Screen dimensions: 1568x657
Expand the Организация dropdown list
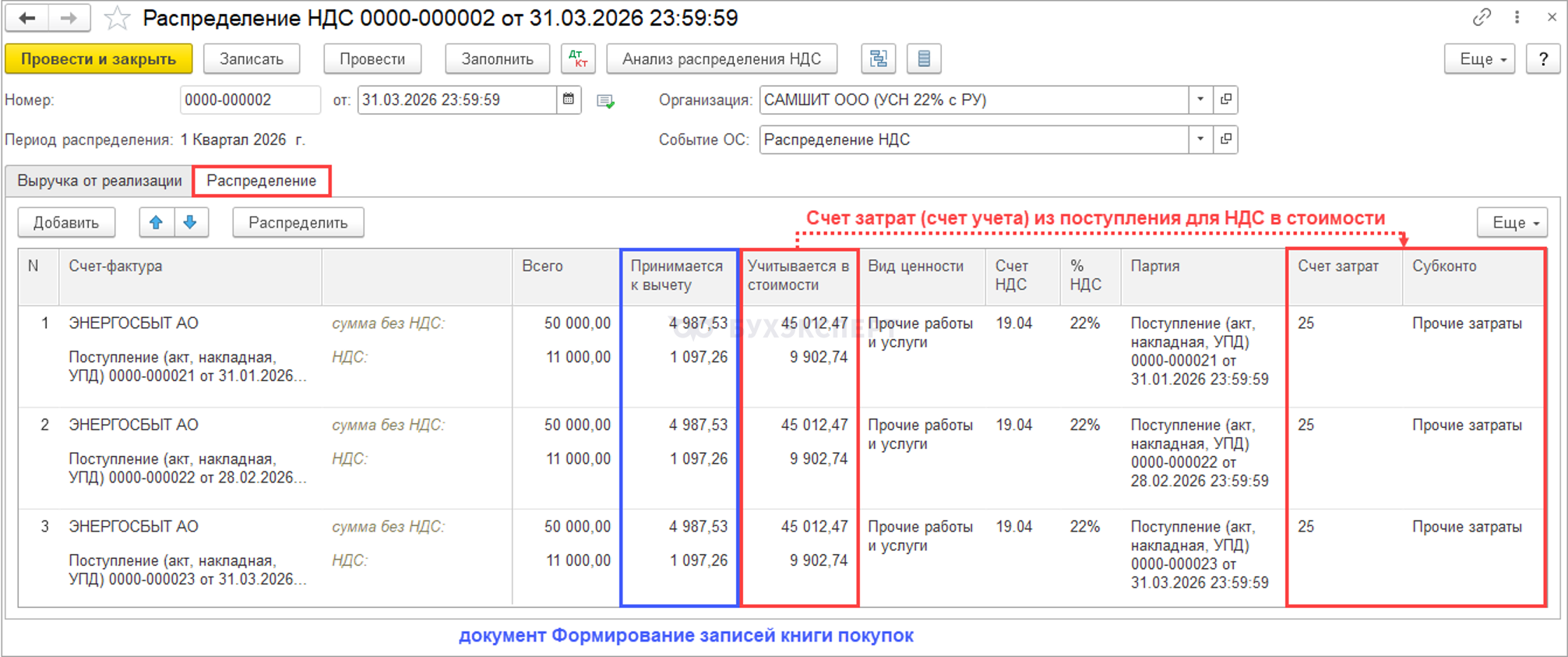pos(1200,100)
